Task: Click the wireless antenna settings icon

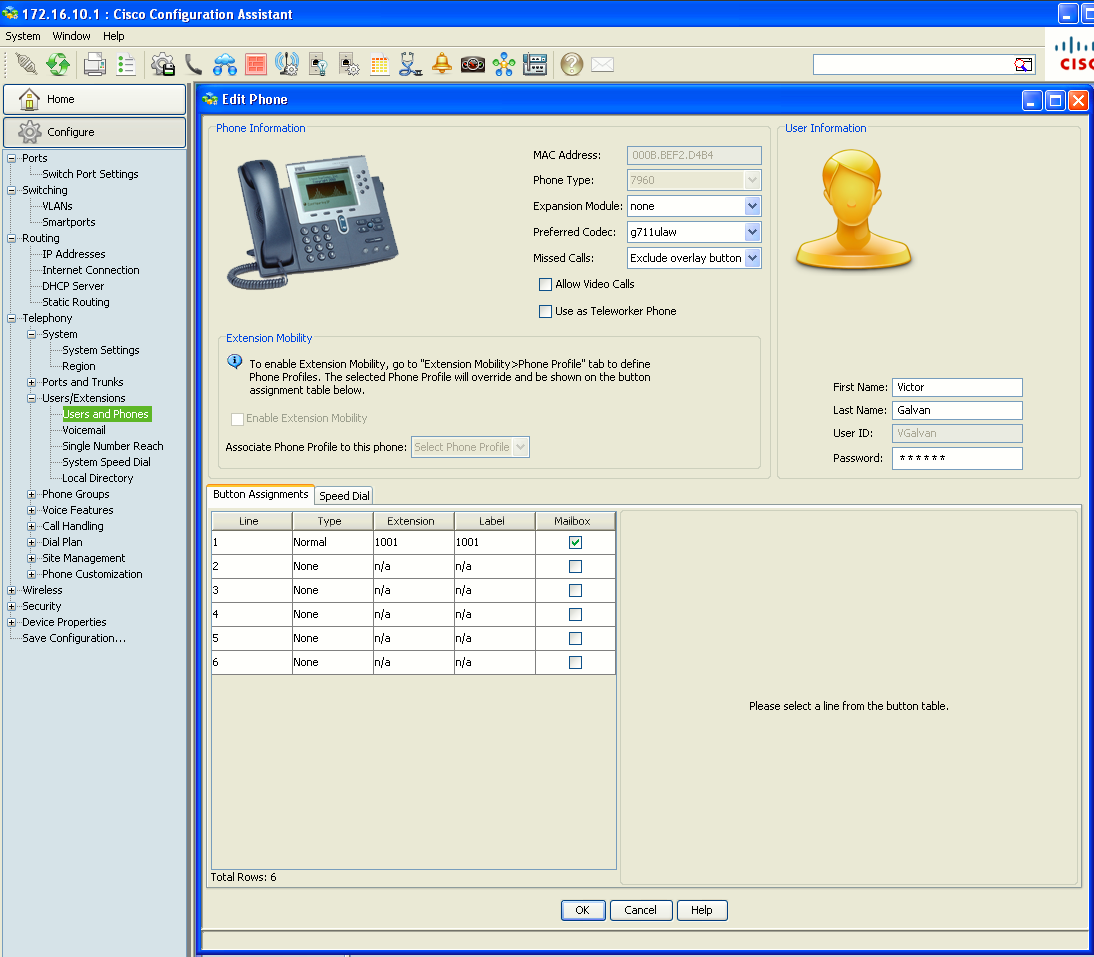Action: 287,64
